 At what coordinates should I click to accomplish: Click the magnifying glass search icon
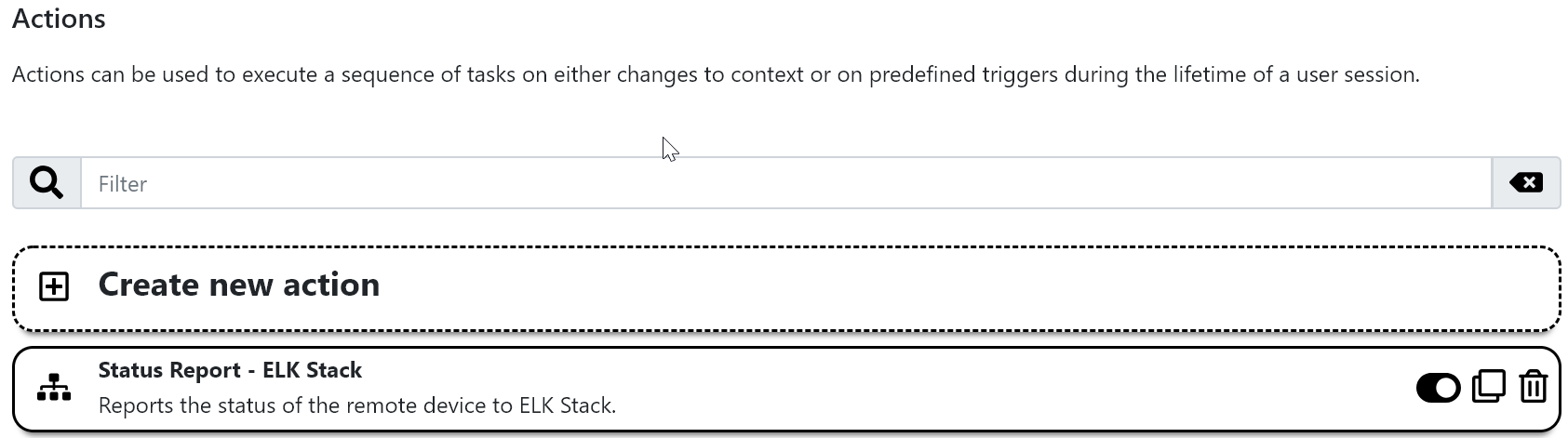(x=47, y=183)
